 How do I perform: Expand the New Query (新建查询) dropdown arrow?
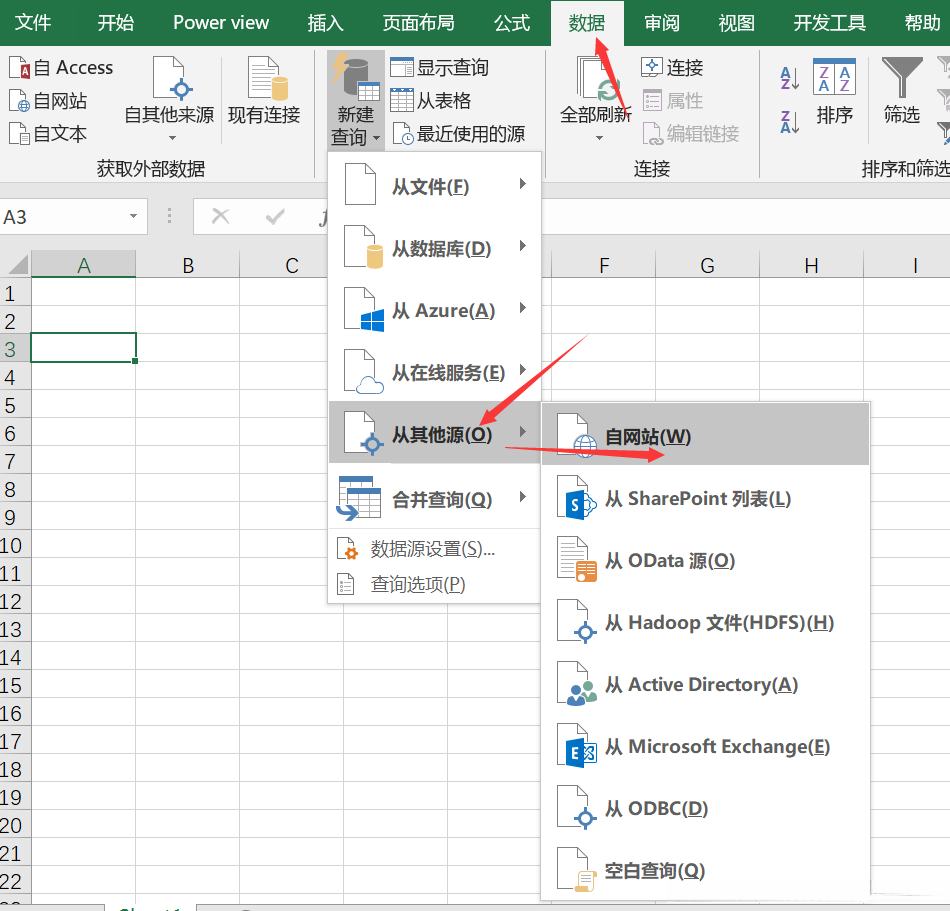tap(376, 138)
